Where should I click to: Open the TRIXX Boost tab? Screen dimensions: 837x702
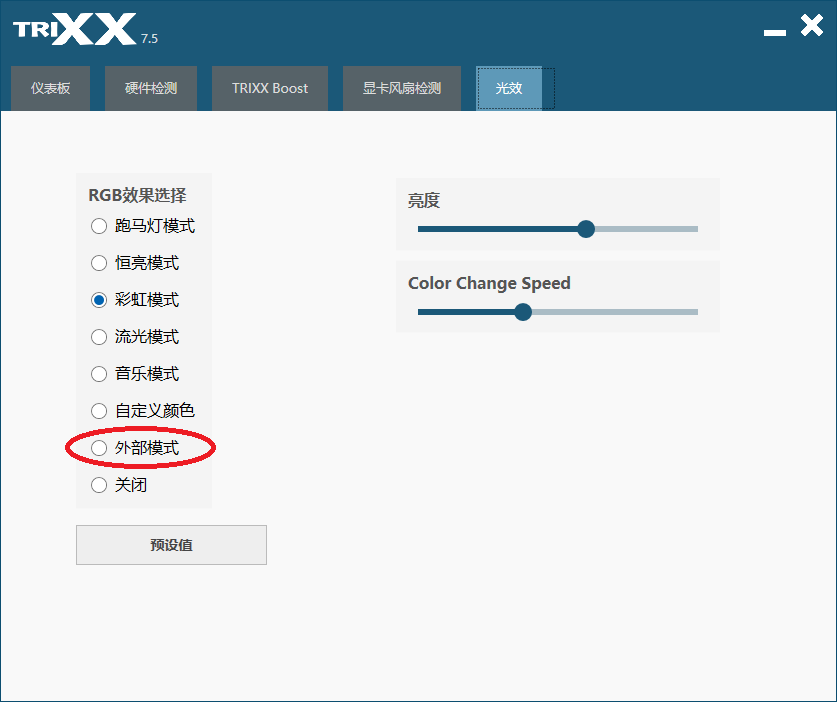pos(270,88)
